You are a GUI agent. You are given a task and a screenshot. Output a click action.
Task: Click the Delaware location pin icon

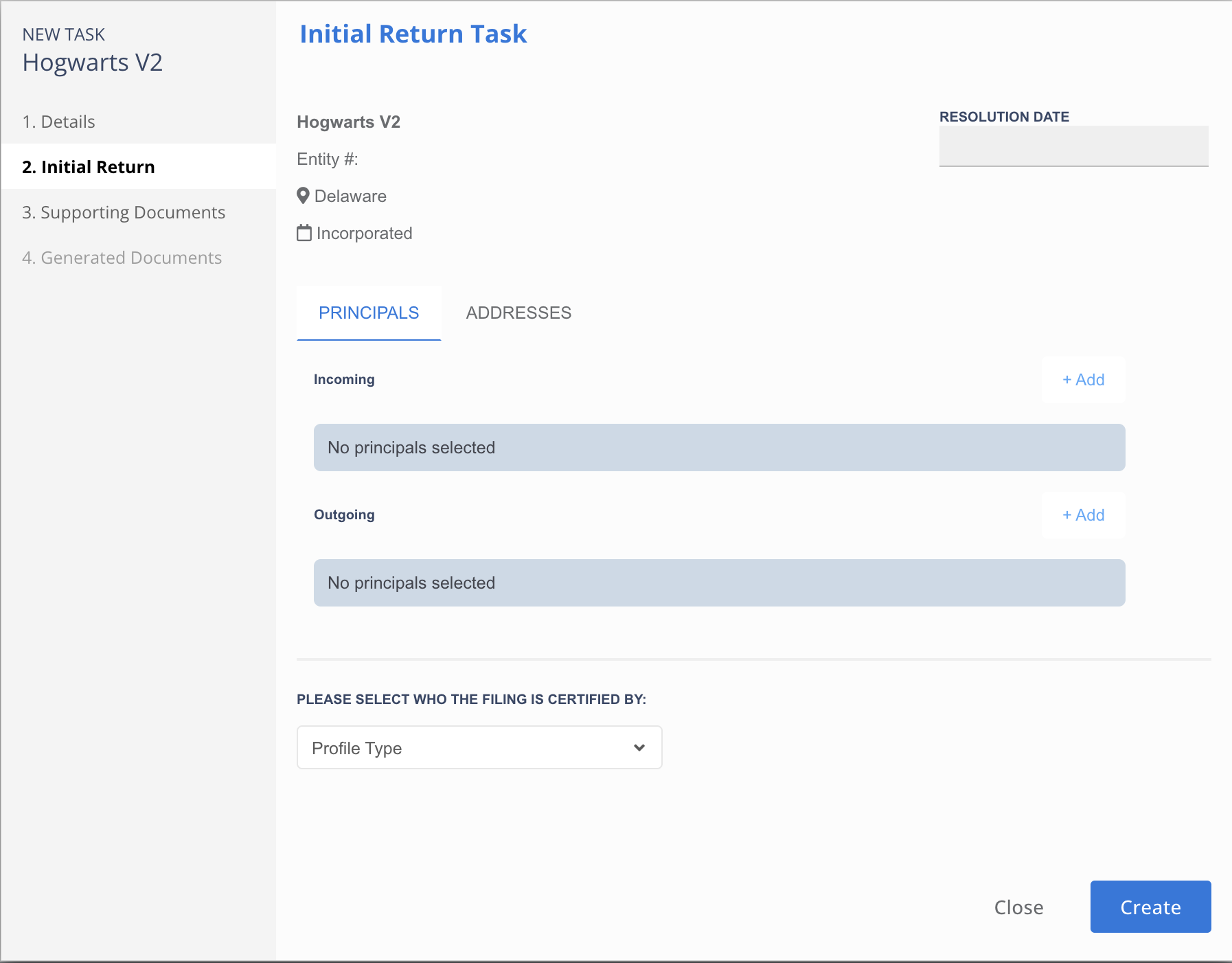point(303,196)
